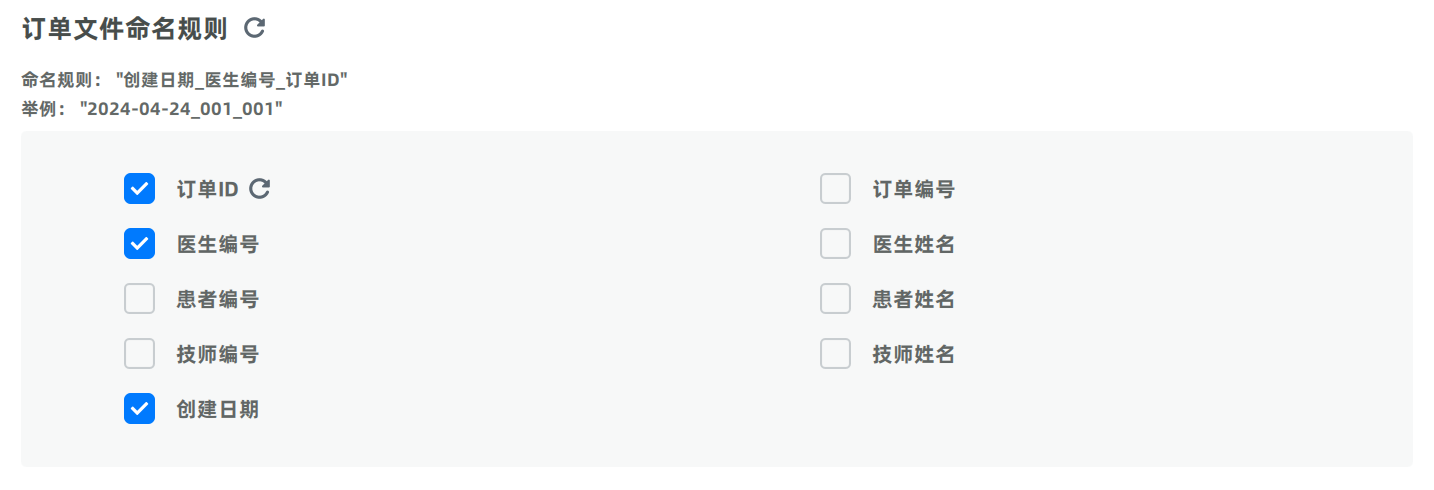The image size is (1434, 490).
Task: Click the 命名规则 rule string text
Action: [232, 81]
